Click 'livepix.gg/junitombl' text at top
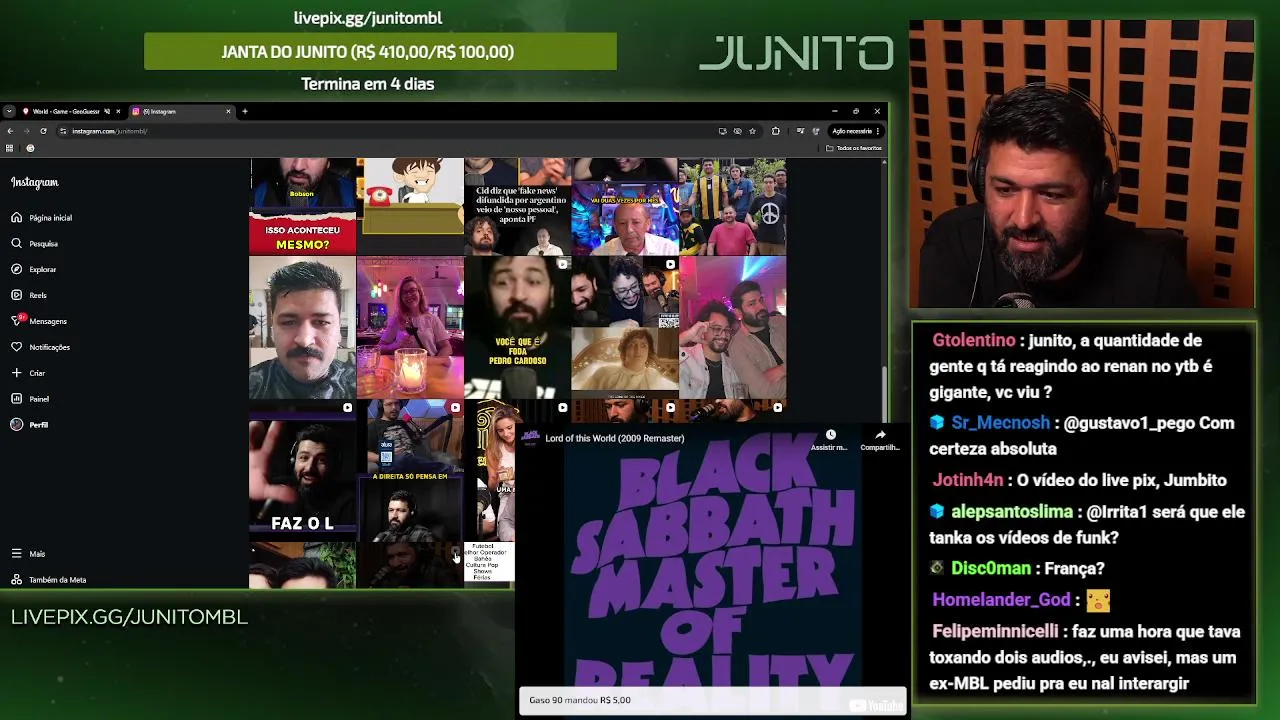 tap(368, 18)
